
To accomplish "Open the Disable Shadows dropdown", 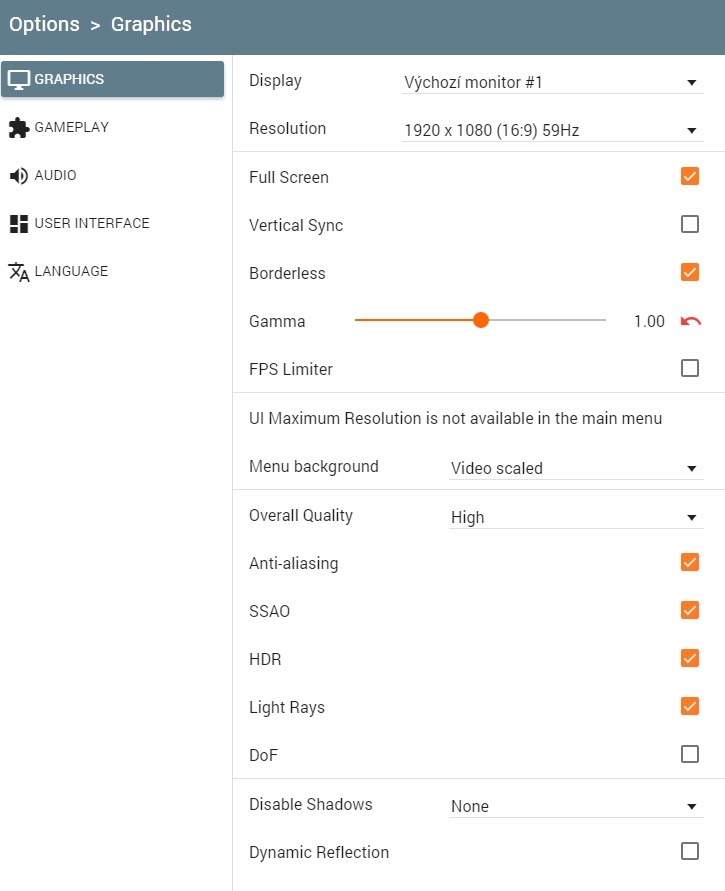I will pyautogui.click(x=575, y=806).
